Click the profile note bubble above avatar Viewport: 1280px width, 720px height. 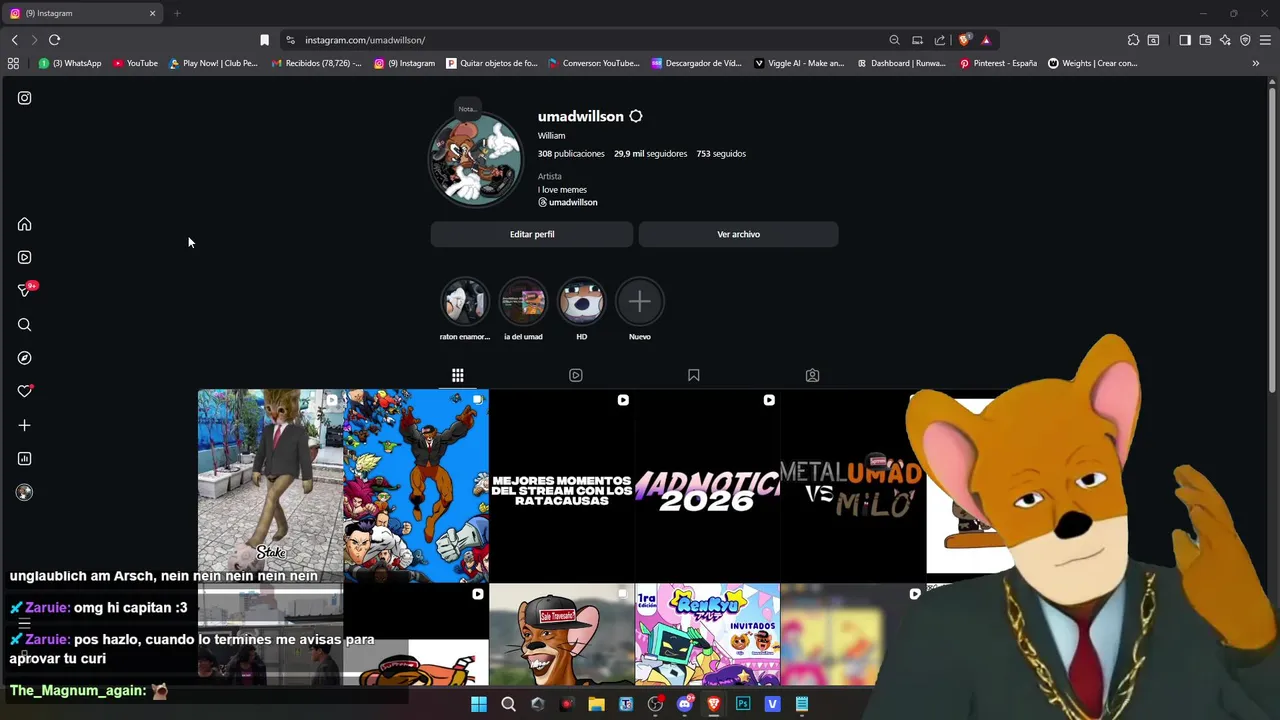pos(467,108)
